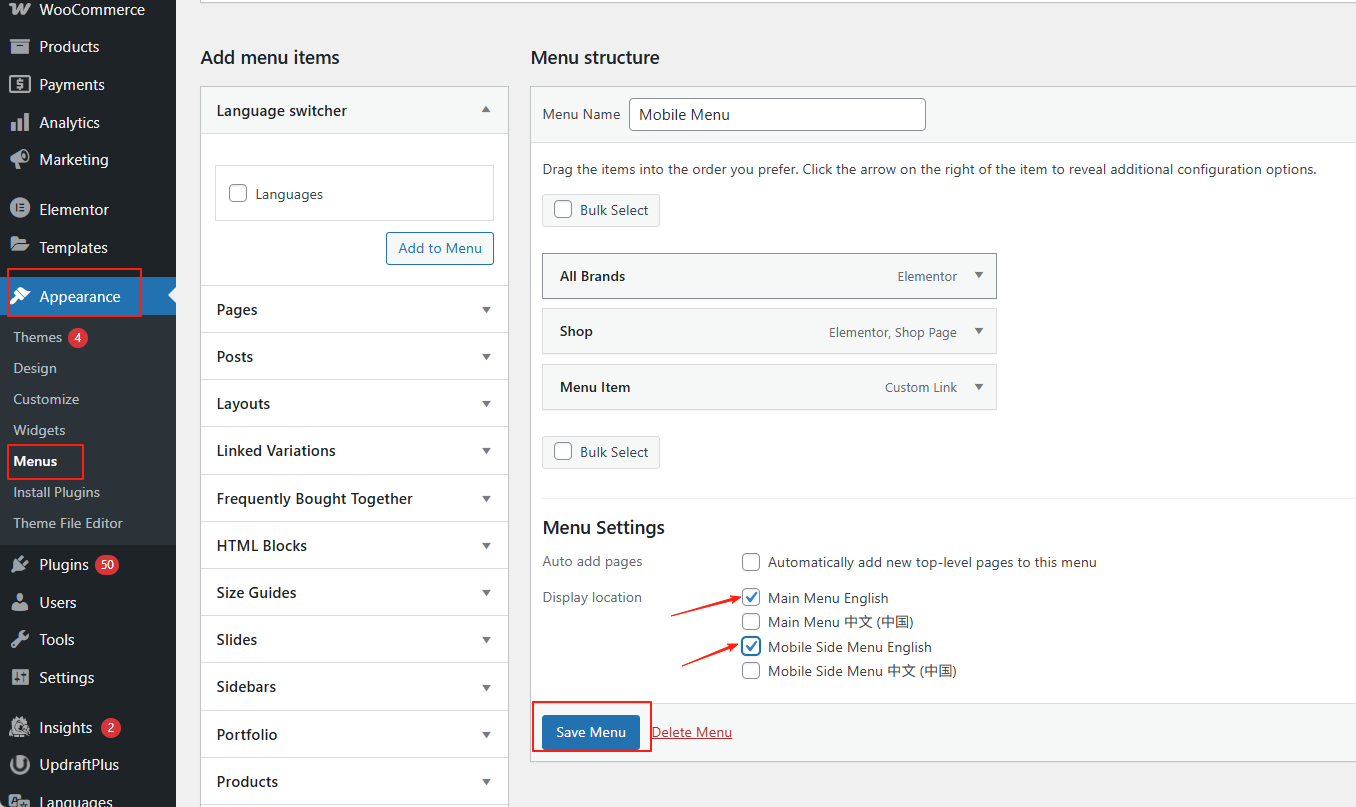Viewport: 1356px width, 807px height.
Task: Check the Languages checkbox
Action: (x=238, y=194)
